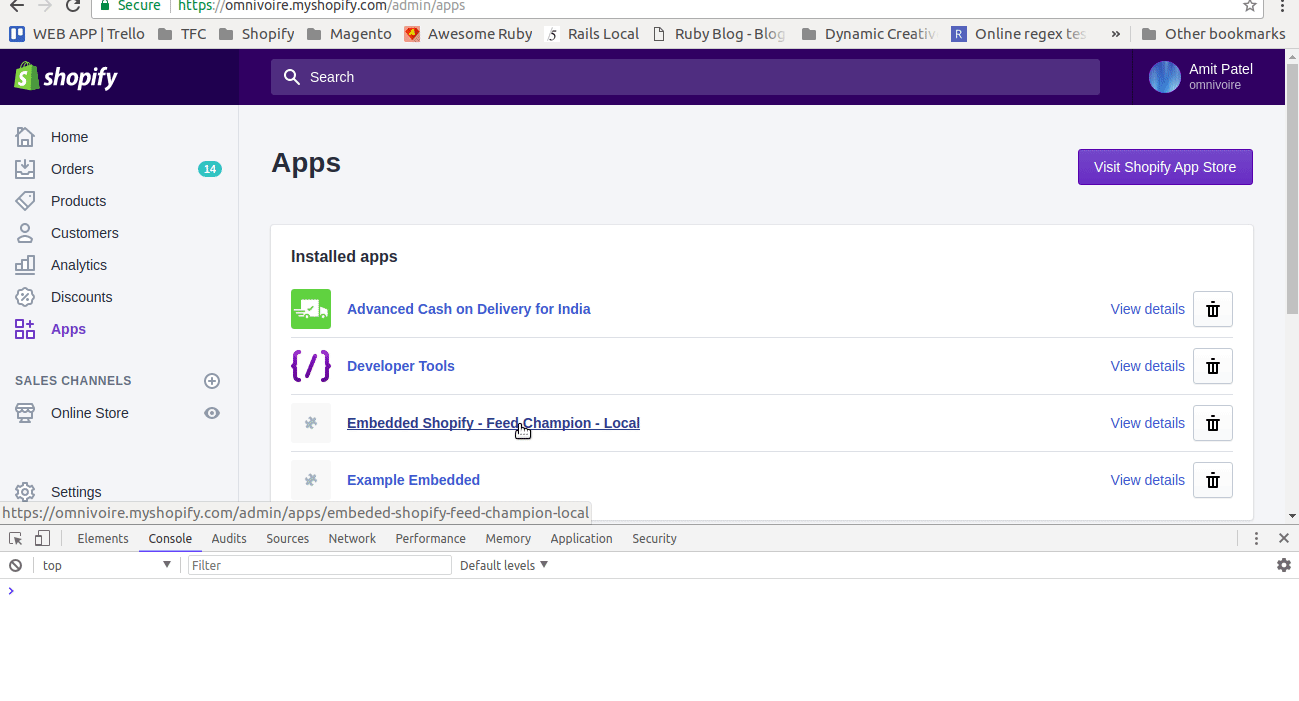Click the console Filter field
Image resolution: width=1299 pixels, height=701 pixels.
tap(320, 565)
